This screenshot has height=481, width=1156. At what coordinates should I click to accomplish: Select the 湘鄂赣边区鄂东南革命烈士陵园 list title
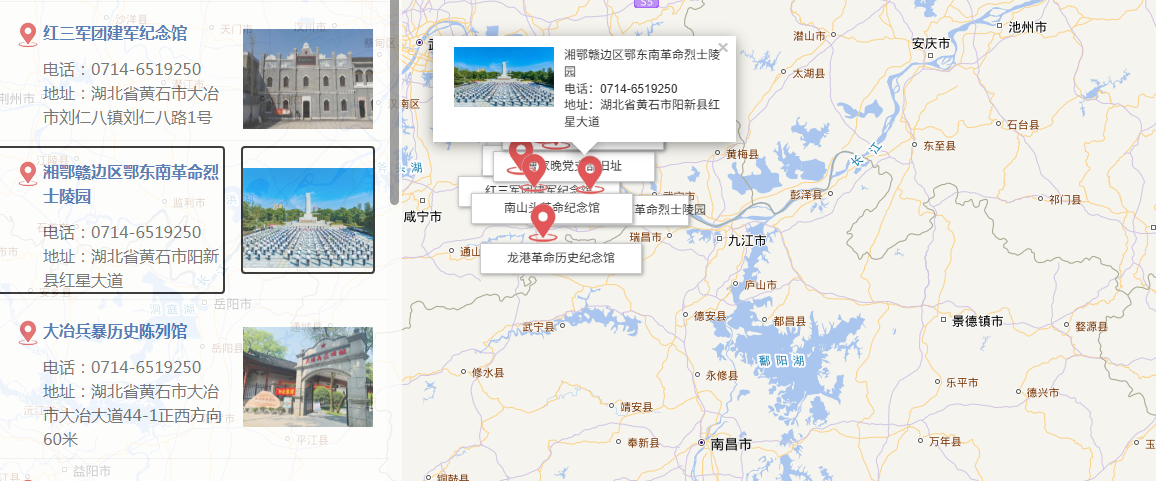[x=130, y=184]
